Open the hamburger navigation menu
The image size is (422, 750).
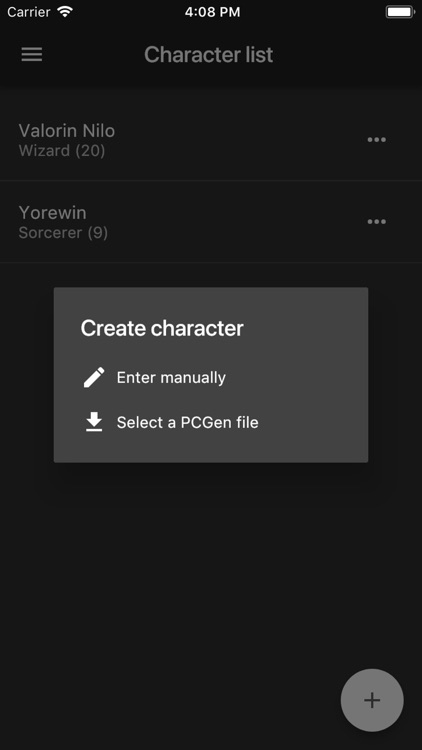click(32, 55)
